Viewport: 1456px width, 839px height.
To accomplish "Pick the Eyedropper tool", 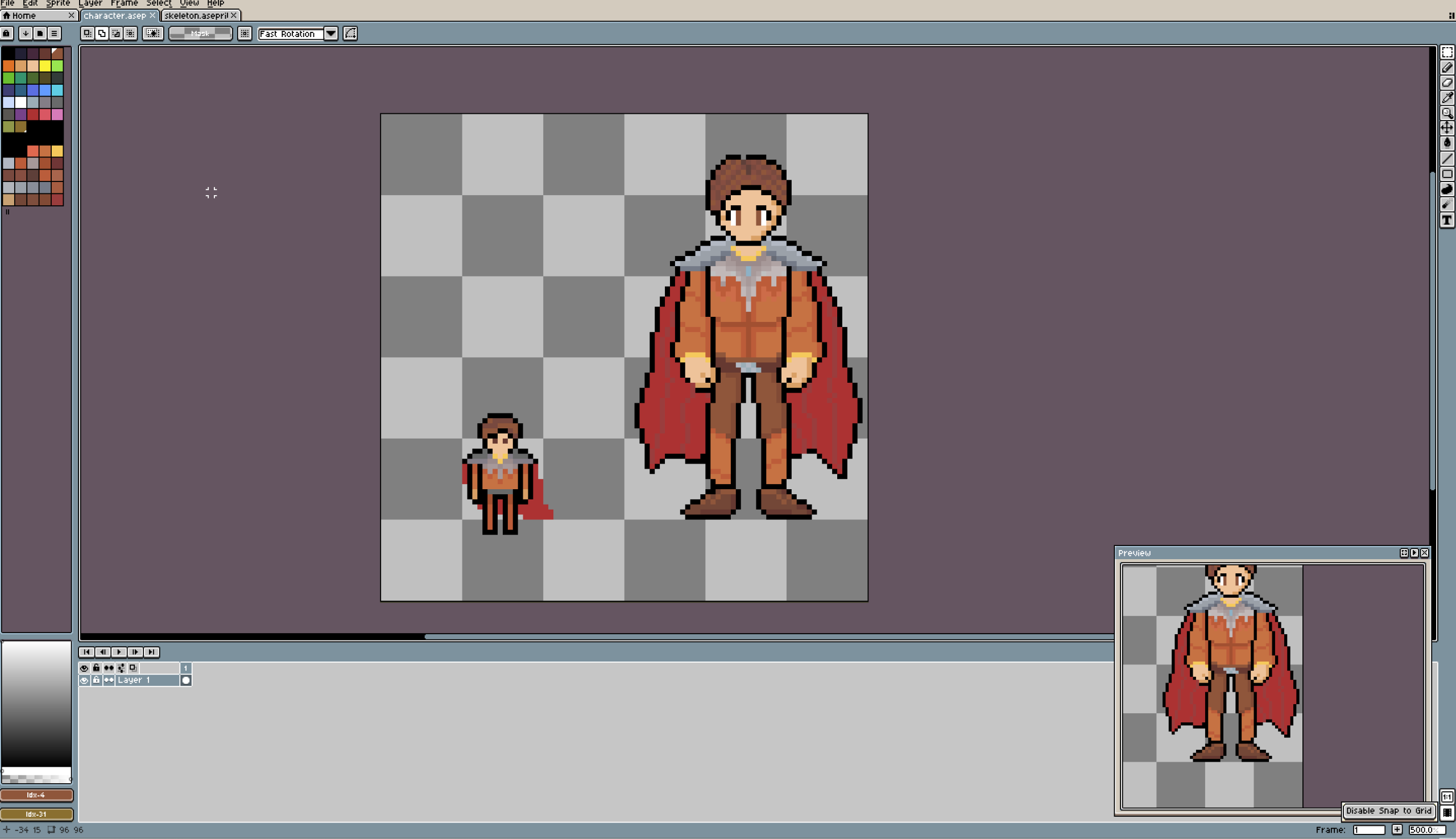I will [1447, 97].
